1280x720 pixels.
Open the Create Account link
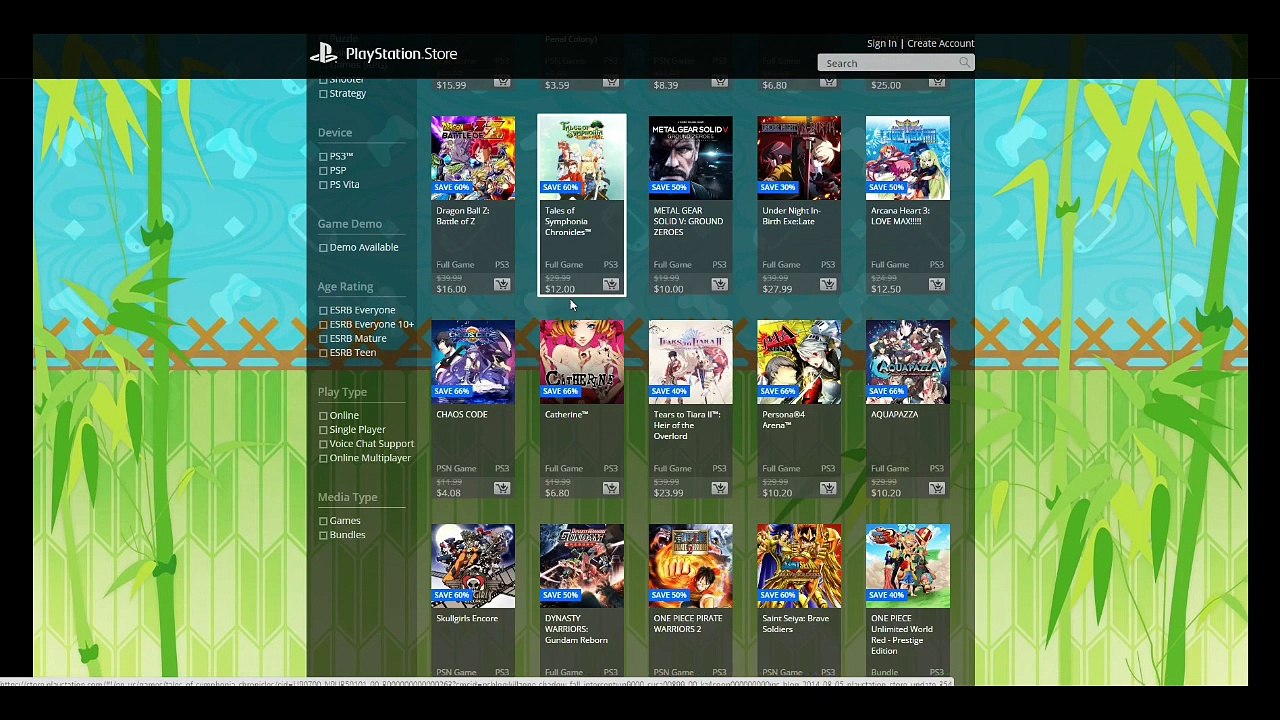pyautogui.click(x=940, y=44)
